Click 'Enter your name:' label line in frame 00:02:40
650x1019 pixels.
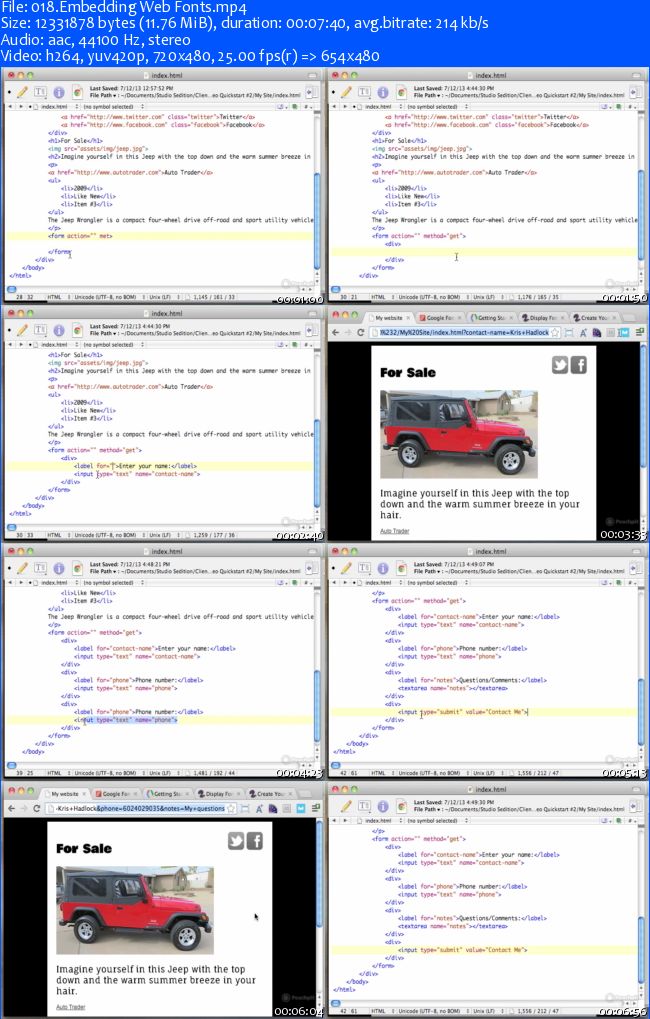click(135, 466)
